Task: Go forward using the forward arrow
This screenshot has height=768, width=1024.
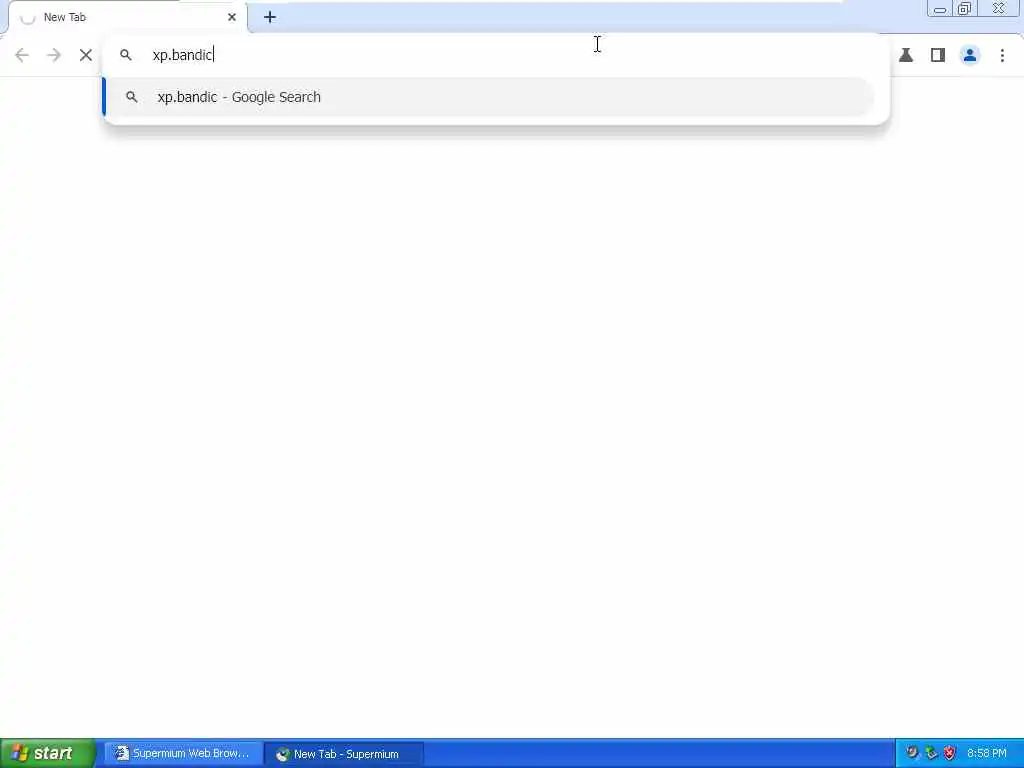Action: coord(54,56)
